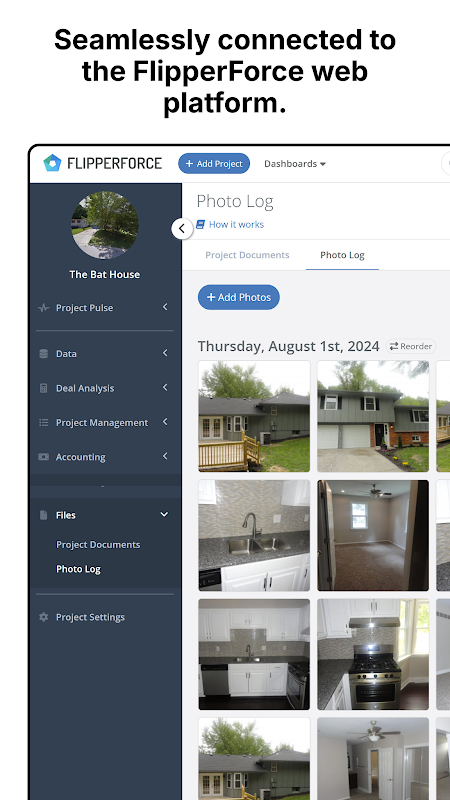Click the Accounting money icon
Screen dimensions: 450x800
click(x=43, y=457)
